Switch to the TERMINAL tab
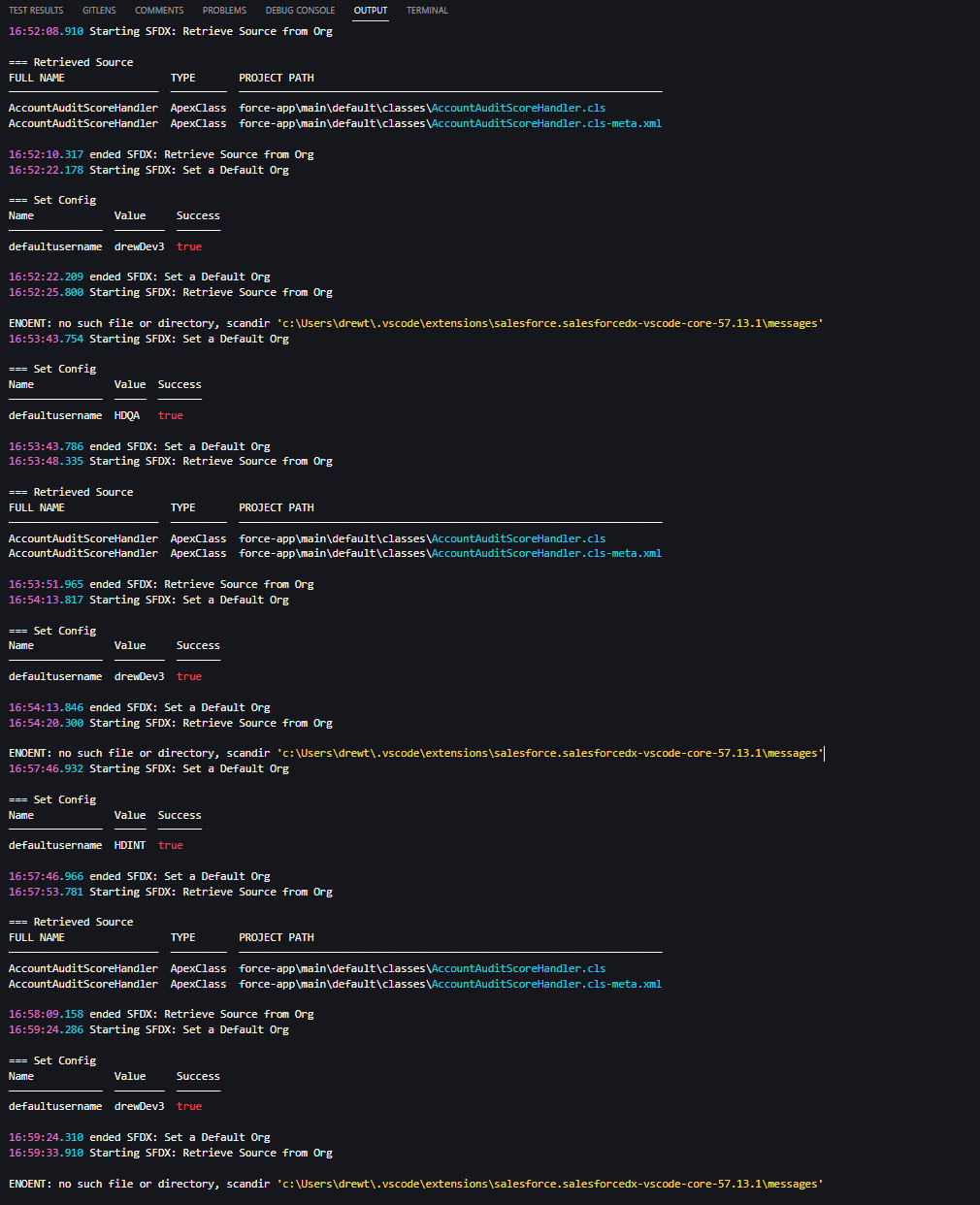Image resolution: width=980 pixels, height=1205 pixels. [x=426, y=10]
